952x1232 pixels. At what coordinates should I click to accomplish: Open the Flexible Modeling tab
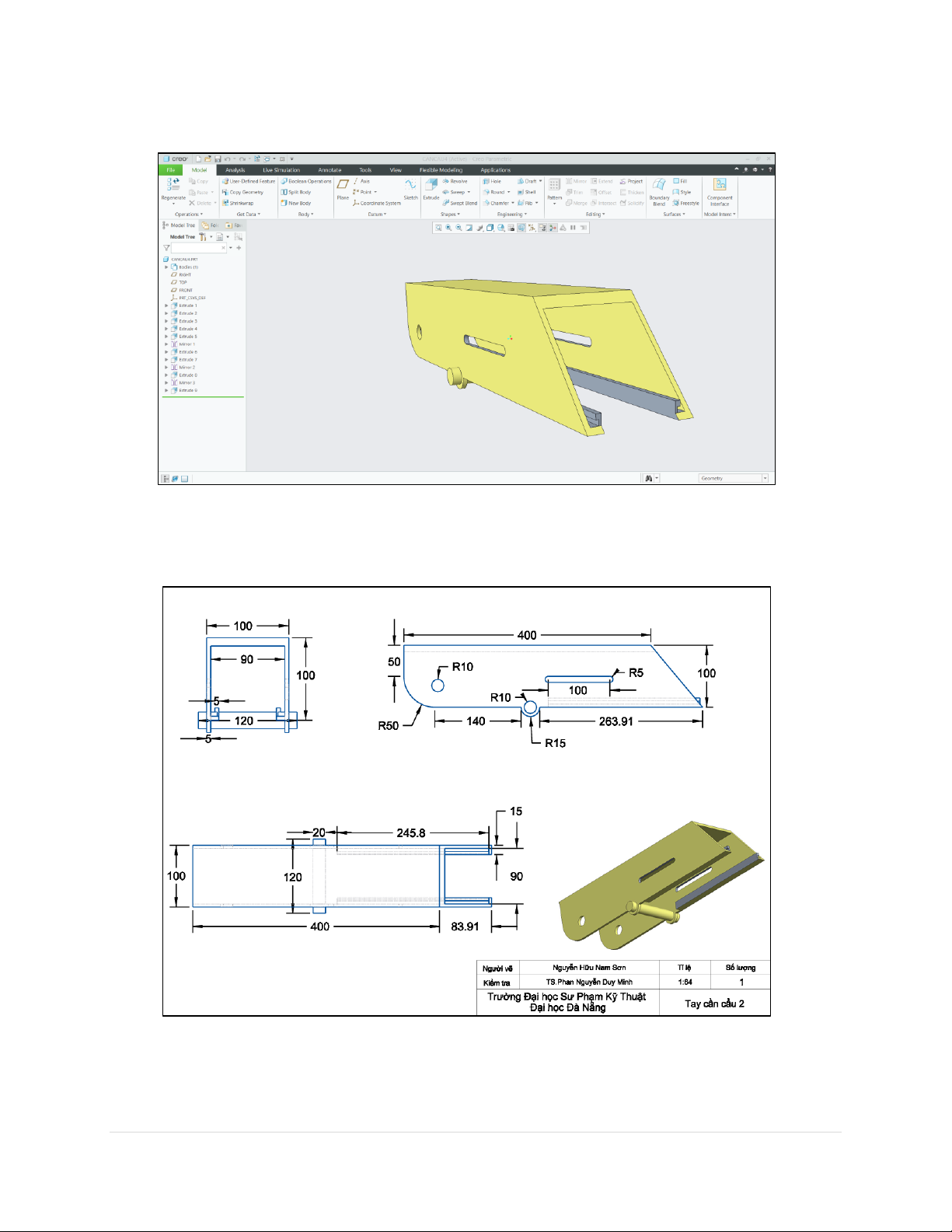pos(441,169)
